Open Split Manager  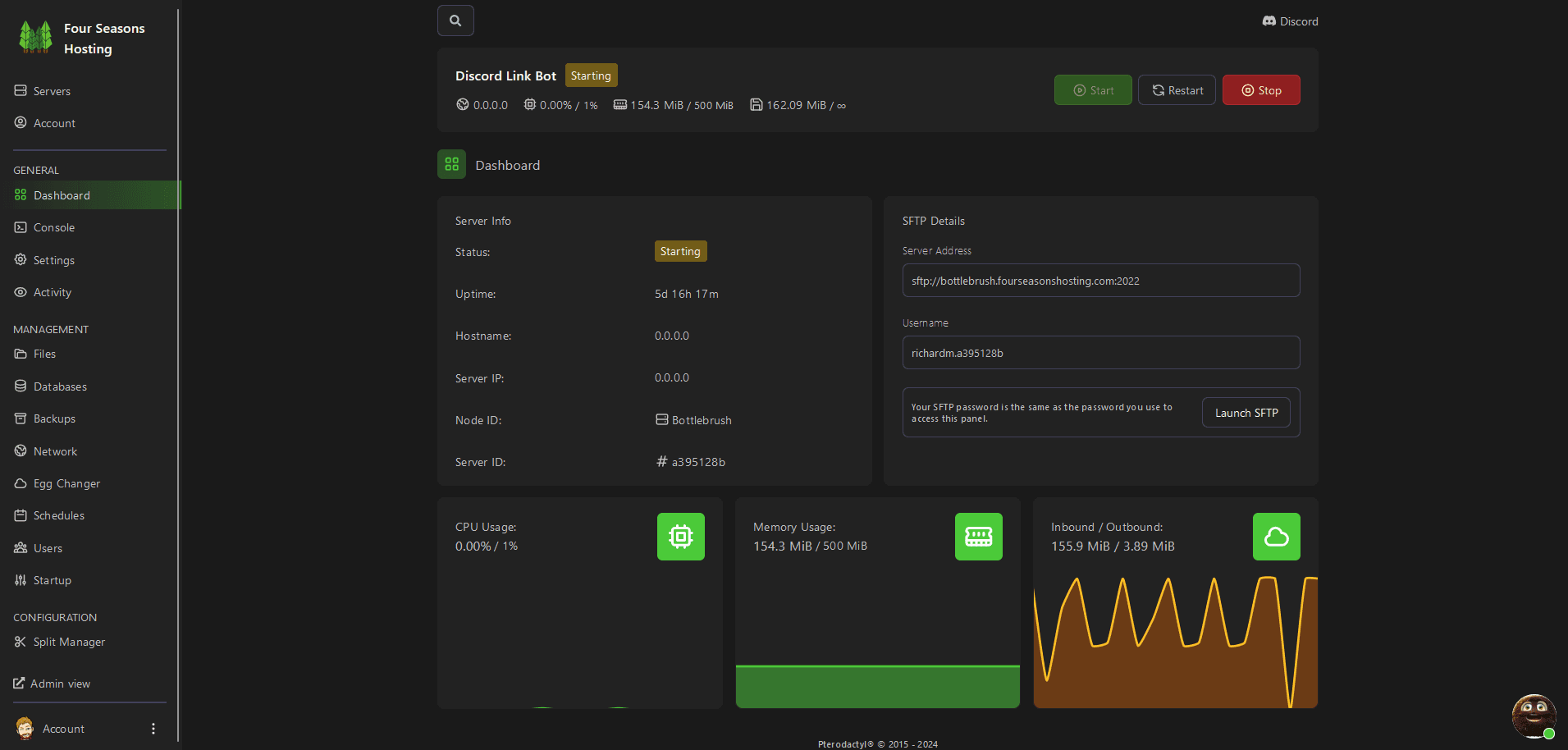point(90,642)
